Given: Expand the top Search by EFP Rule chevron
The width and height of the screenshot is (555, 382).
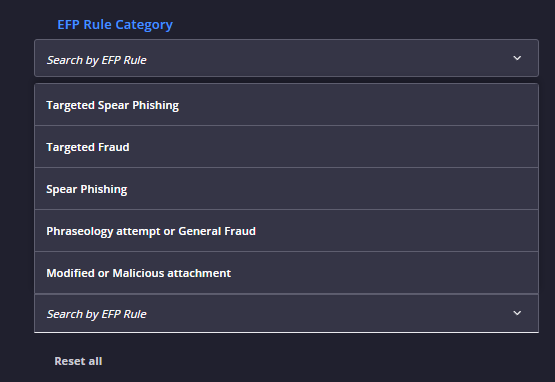Looking at the screenshot, I should [517, 58].
